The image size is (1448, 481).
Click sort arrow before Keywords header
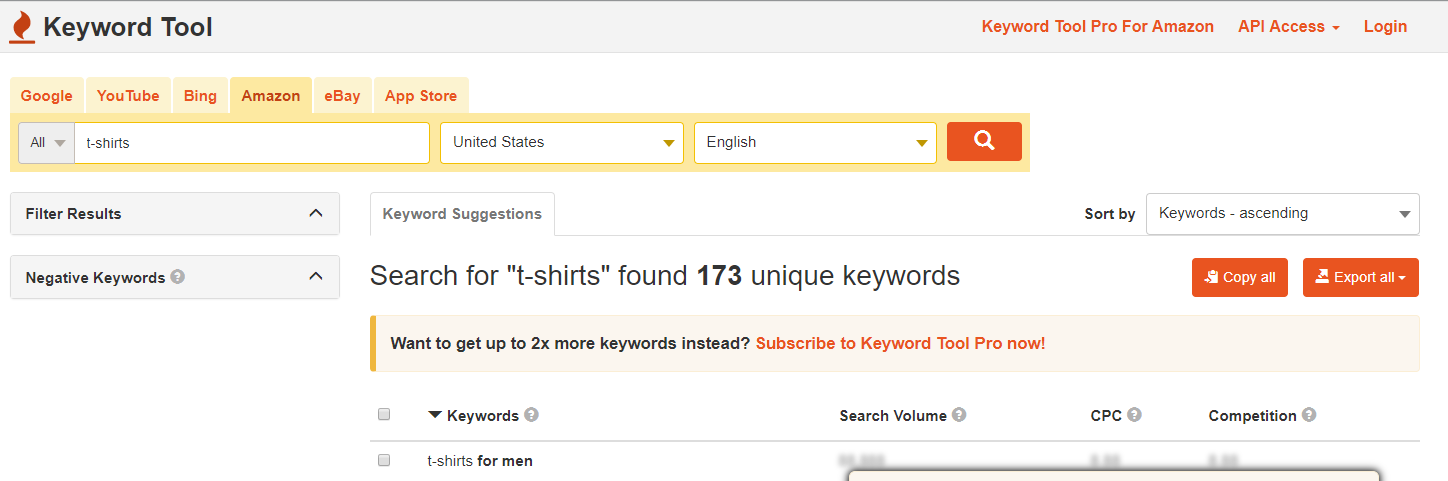[x=435, y=415]
